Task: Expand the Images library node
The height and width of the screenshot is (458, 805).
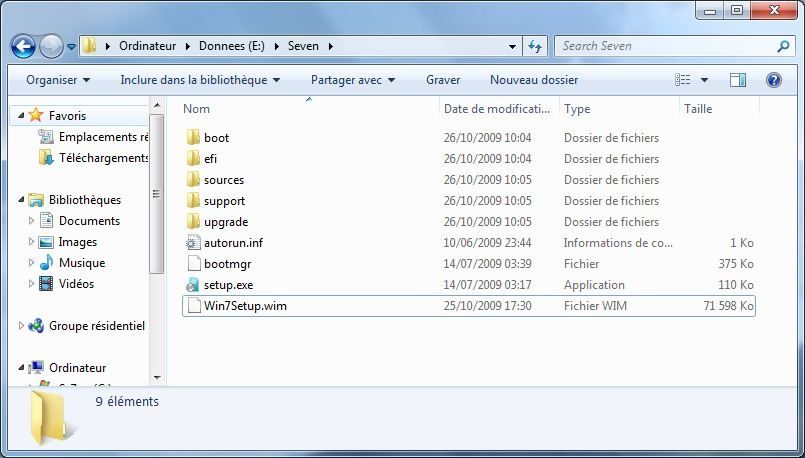Action: (31, 242)
